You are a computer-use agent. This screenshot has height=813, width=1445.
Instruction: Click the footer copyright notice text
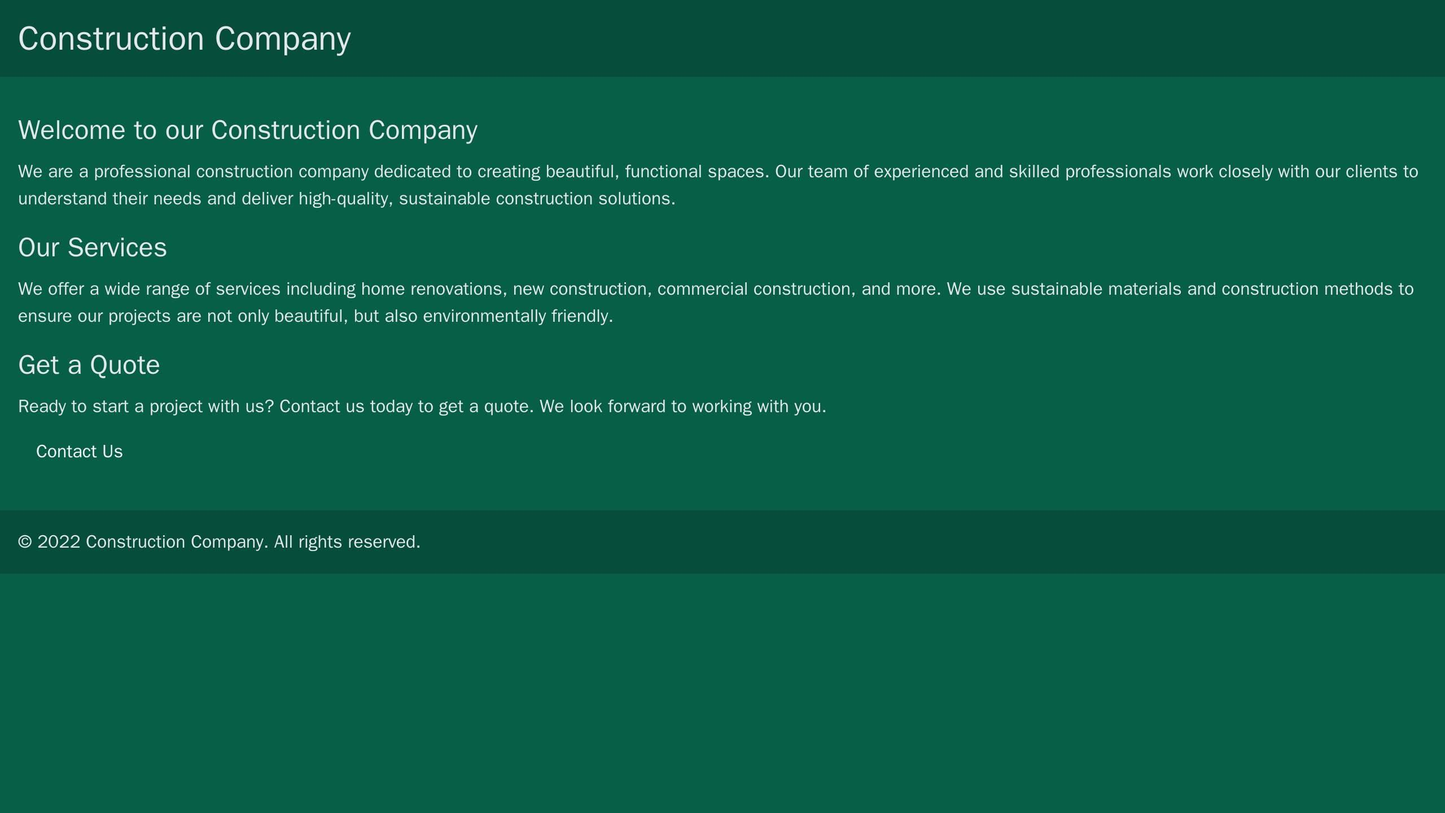219,542
